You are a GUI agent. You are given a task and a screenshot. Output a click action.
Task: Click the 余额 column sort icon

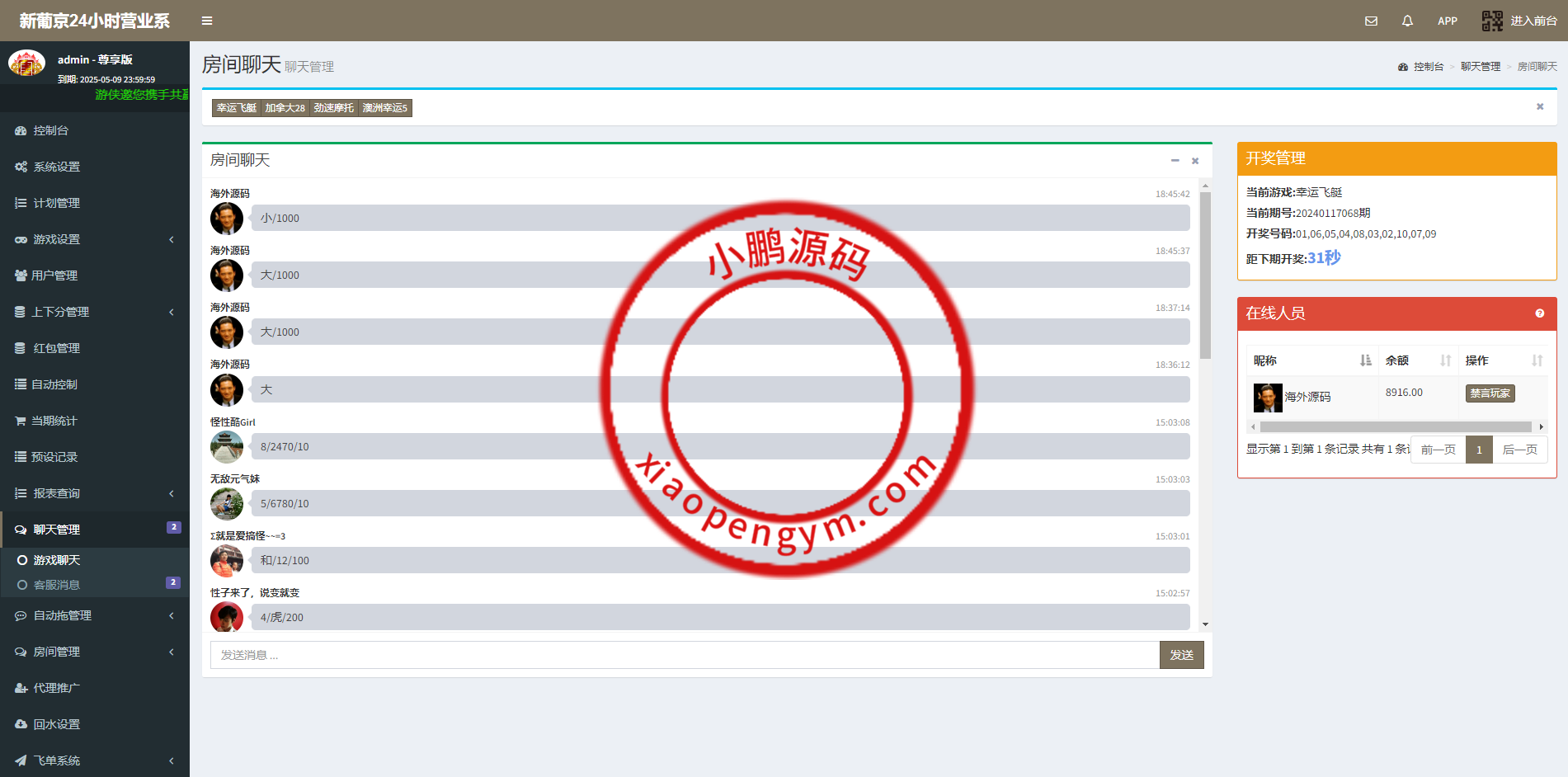click(1445, 360)
